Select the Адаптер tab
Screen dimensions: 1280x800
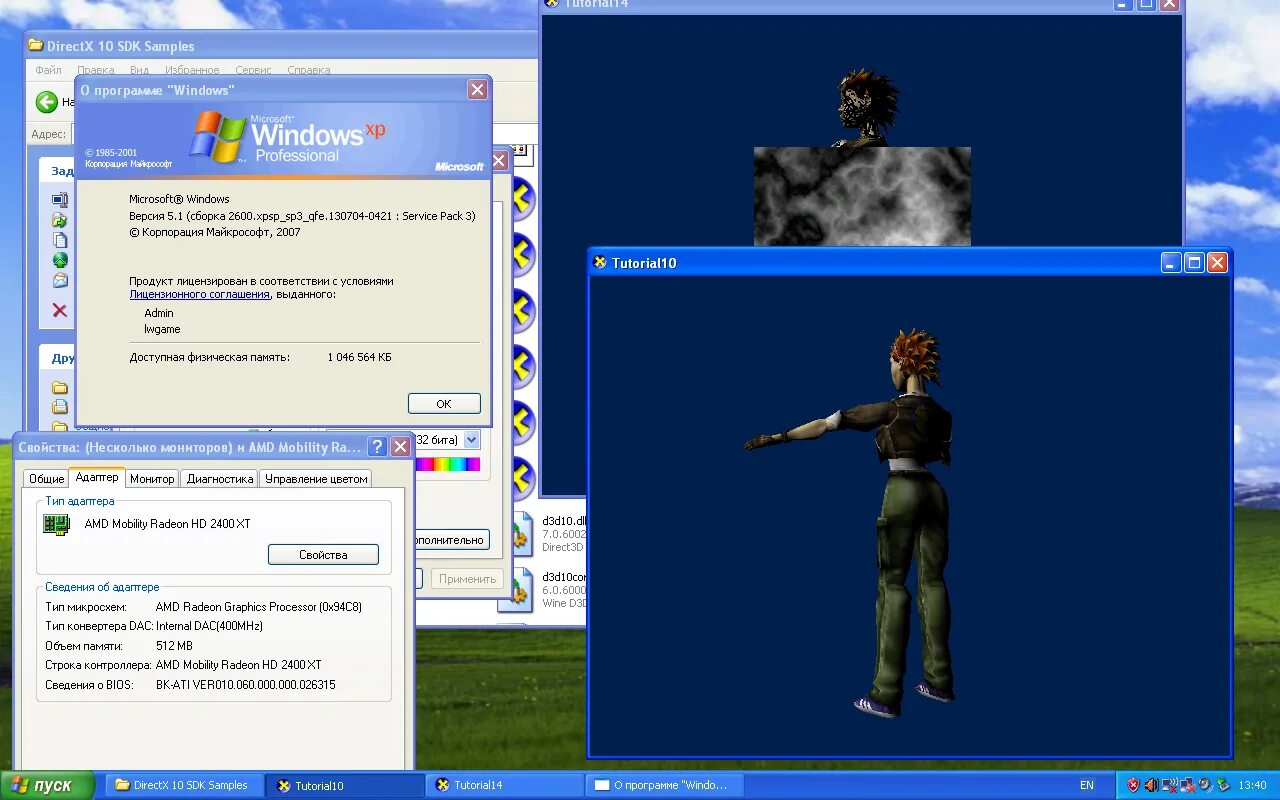[97, 478]
